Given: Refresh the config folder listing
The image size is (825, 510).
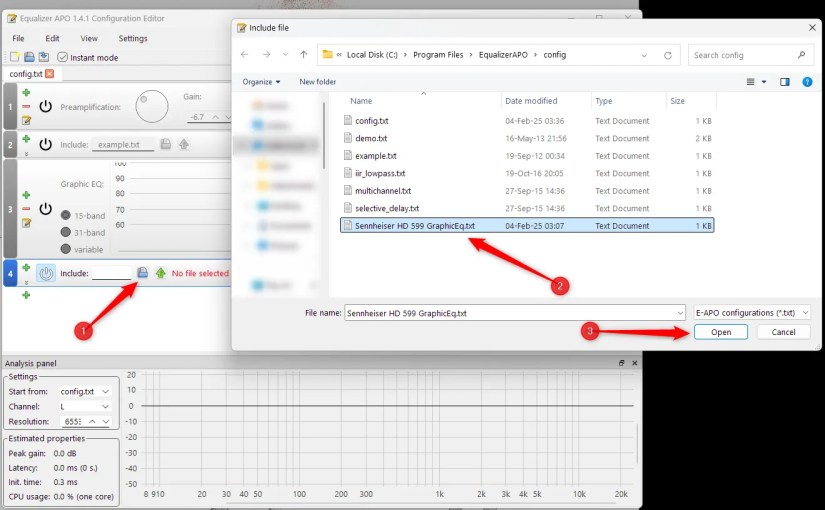Looking at the screenshot, I should tap(668, 55).
